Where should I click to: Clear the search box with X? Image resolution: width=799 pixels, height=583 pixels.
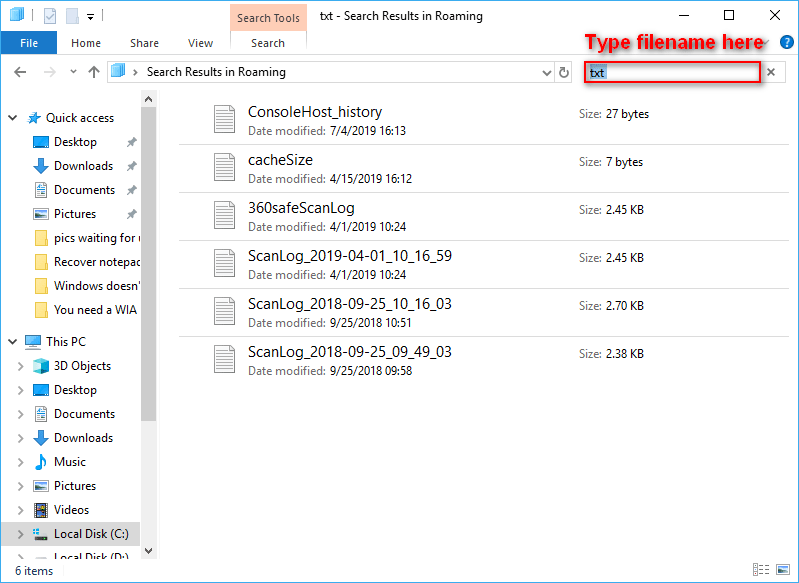[x=771, y=72]
